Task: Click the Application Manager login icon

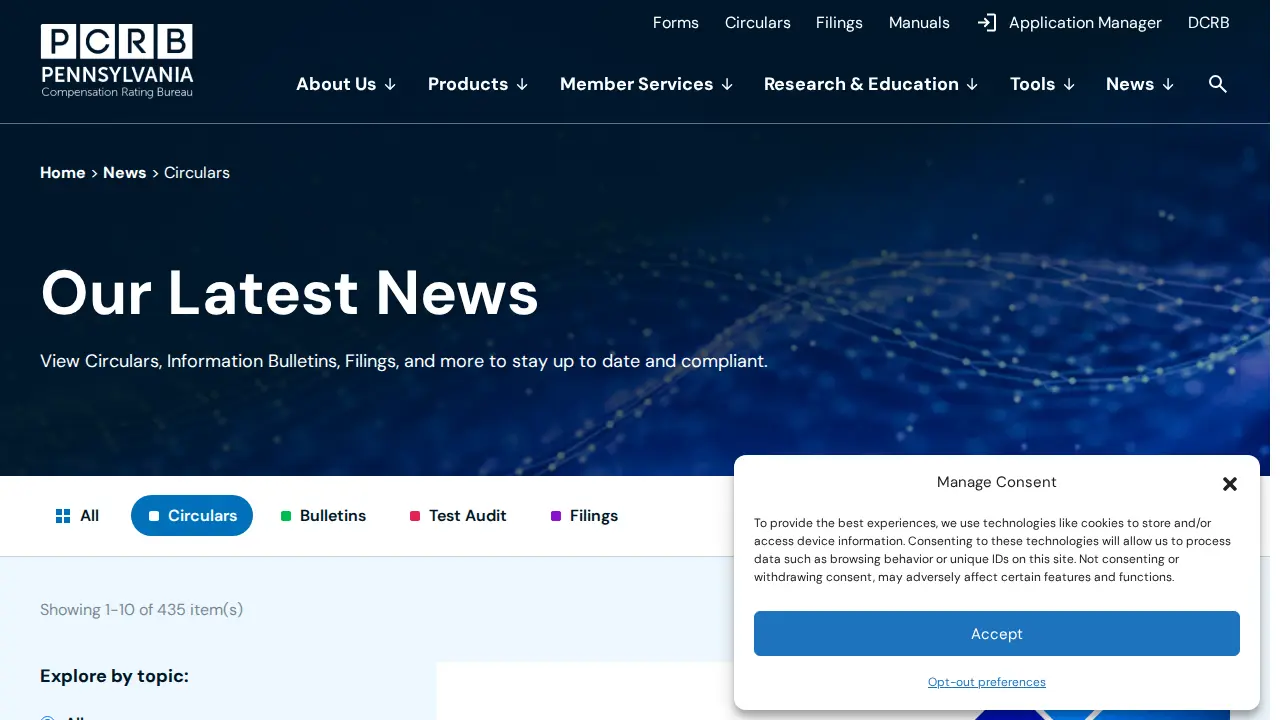Action: click(x=987, y=23)
